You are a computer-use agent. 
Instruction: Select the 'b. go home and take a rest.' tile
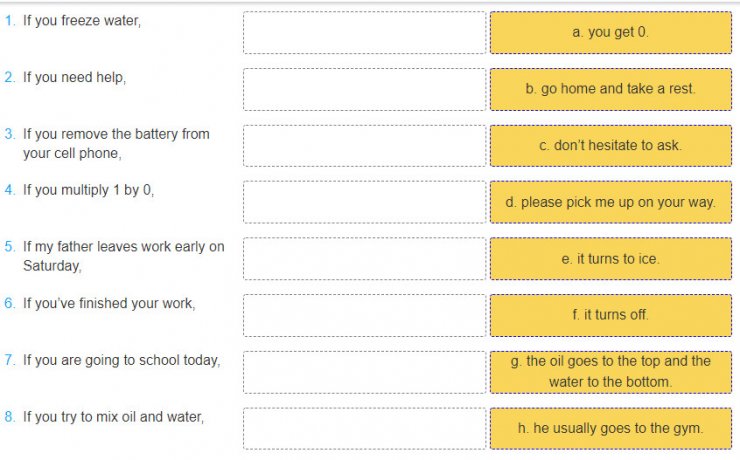click(610, 89)
